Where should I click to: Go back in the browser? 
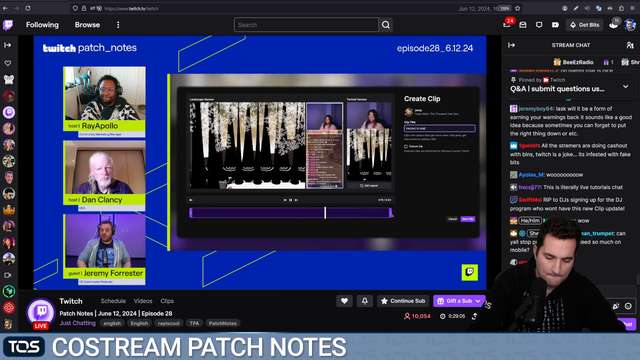point(5,8)
